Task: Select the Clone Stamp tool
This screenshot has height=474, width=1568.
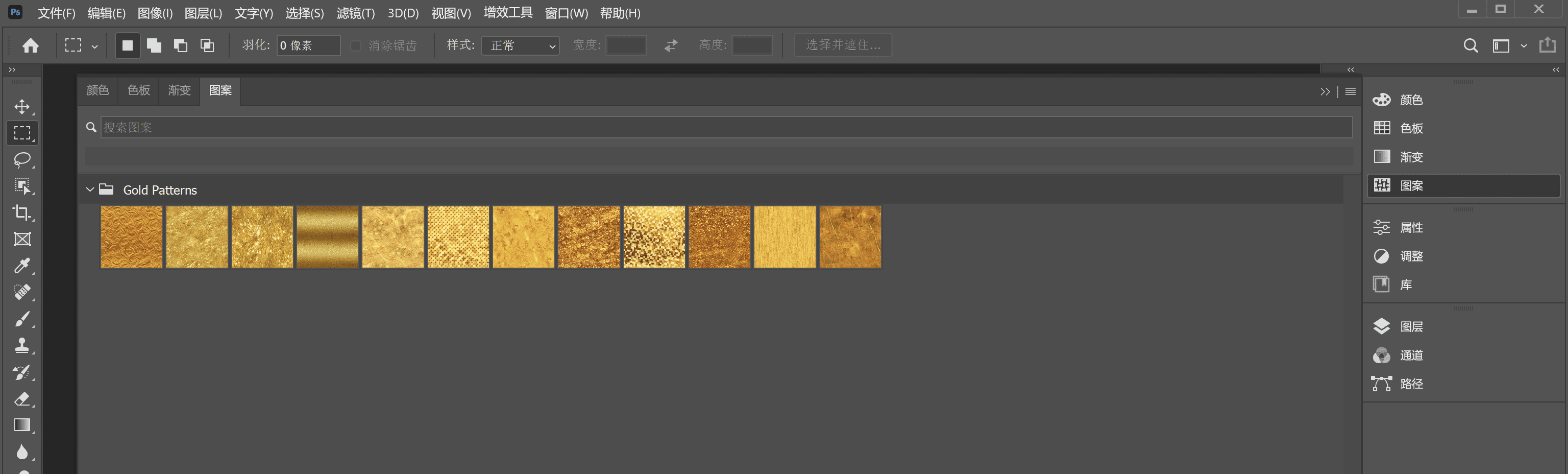Action: 22,345
